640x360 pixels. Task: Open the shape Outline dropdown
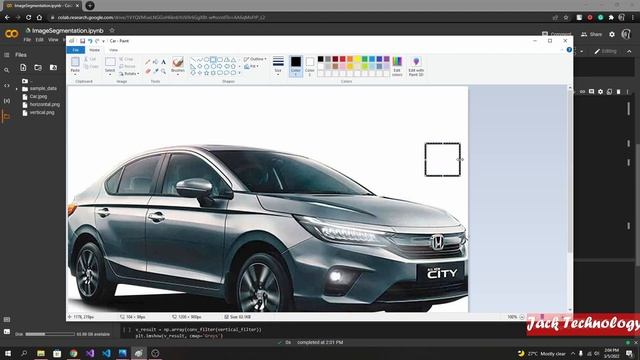[255, 59]
